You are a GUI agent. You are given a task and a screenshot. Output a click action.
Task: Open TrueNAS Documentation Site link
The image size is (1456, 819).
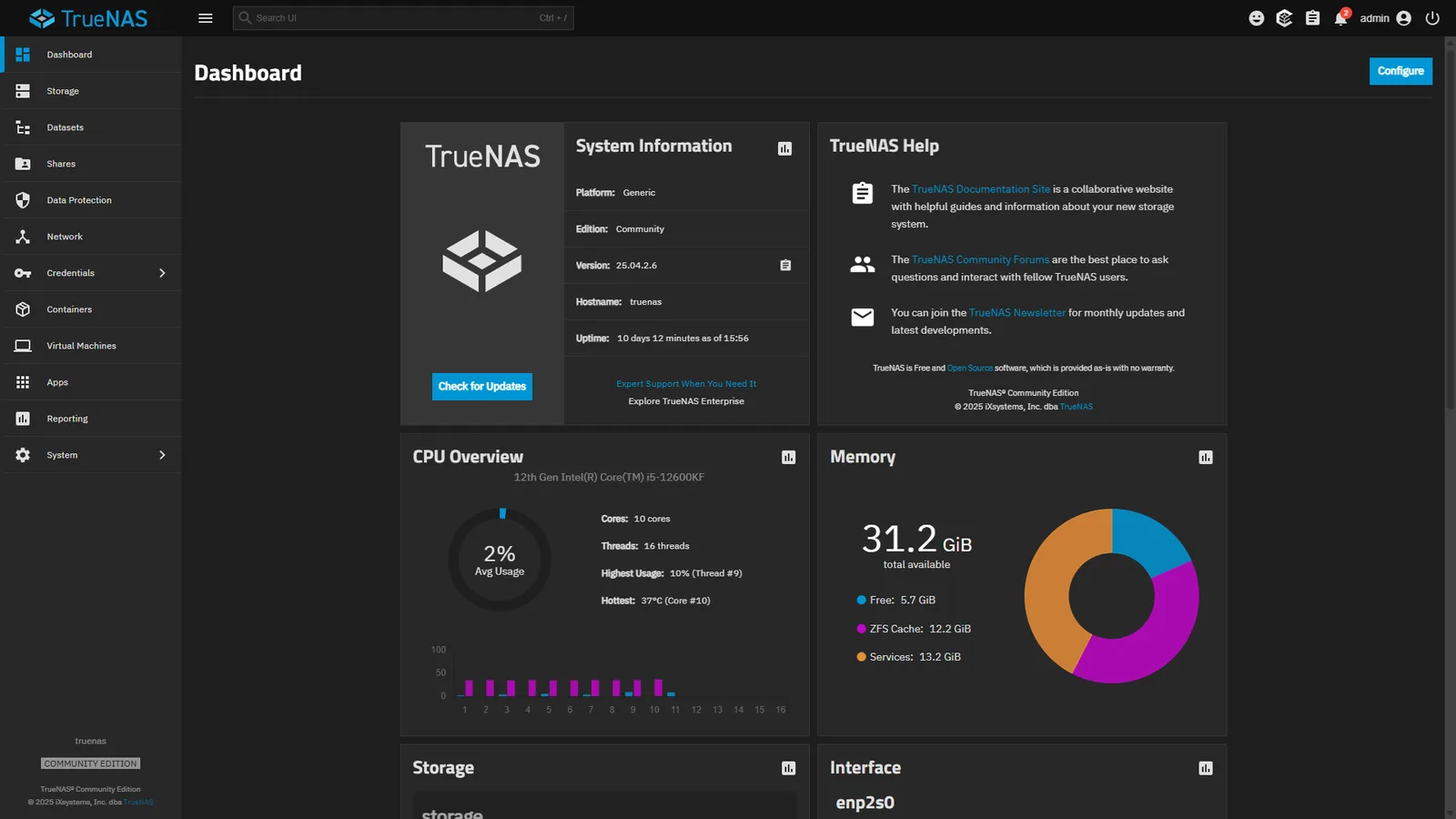981,189
